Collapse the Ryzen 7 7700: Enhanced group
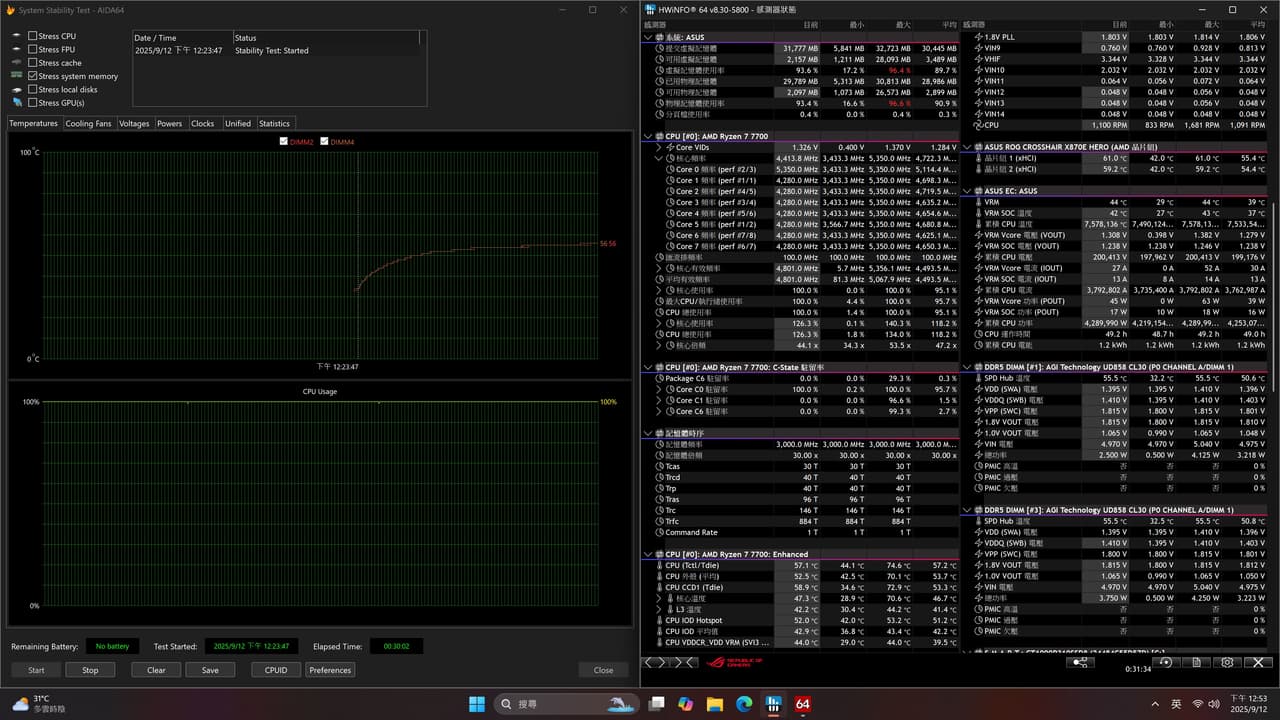This screenshot has height=720, width=1280. (648, 554)
